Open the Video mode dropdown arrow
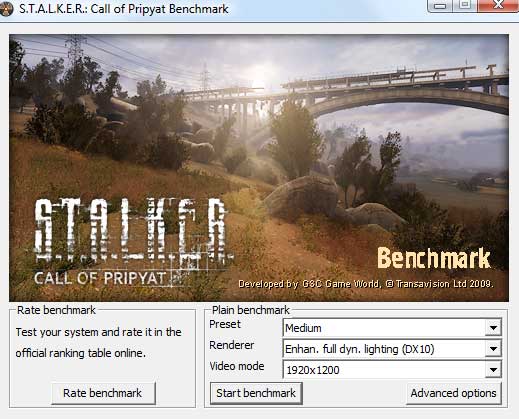 [x=493, y=370]
